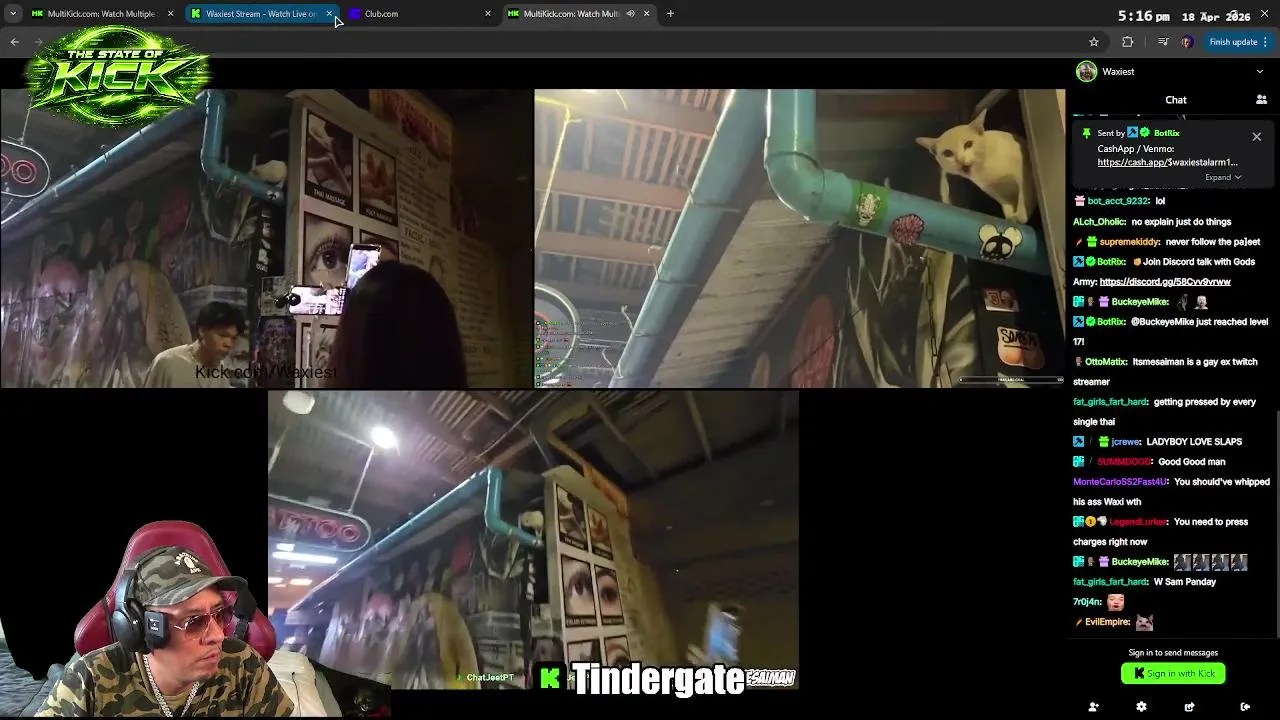This screenshot has height=720, width=1280.
Task: Click username supremekiddy in chat
Action: coord(1130,242)
